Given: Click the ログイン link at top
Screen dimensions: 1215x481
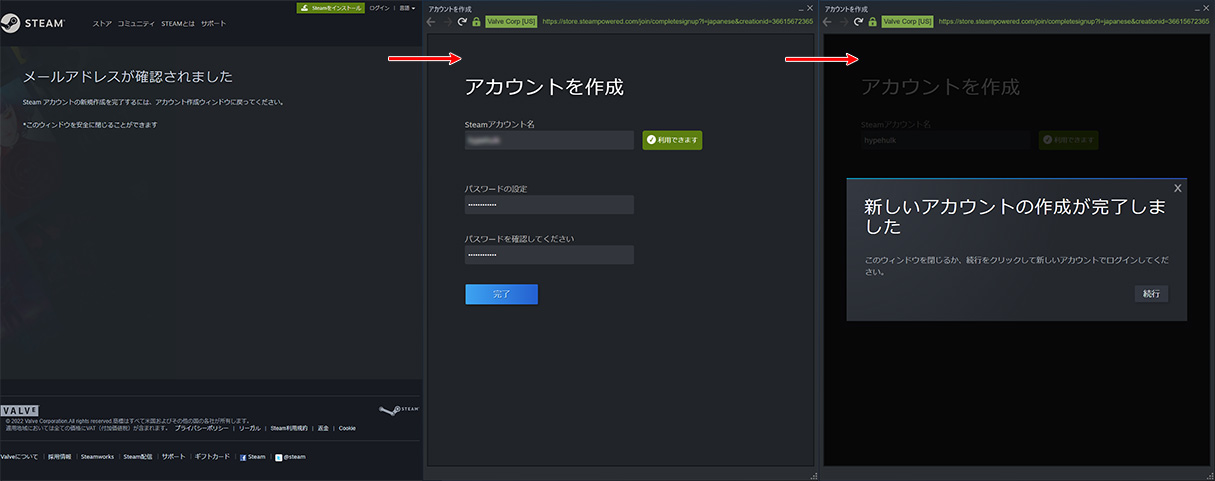Looking at the screenshot, I should coord(380,7).
